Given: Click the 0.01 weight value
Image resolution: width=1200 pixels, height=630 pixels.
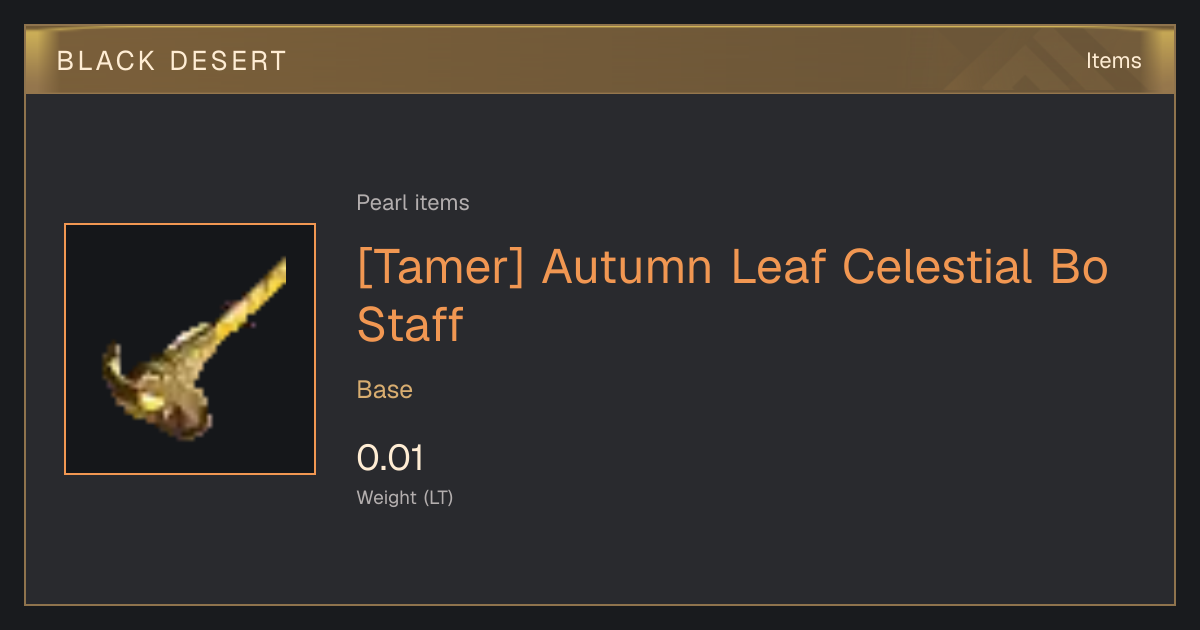Looking at the screenshot, I should [x=390, y=458].
